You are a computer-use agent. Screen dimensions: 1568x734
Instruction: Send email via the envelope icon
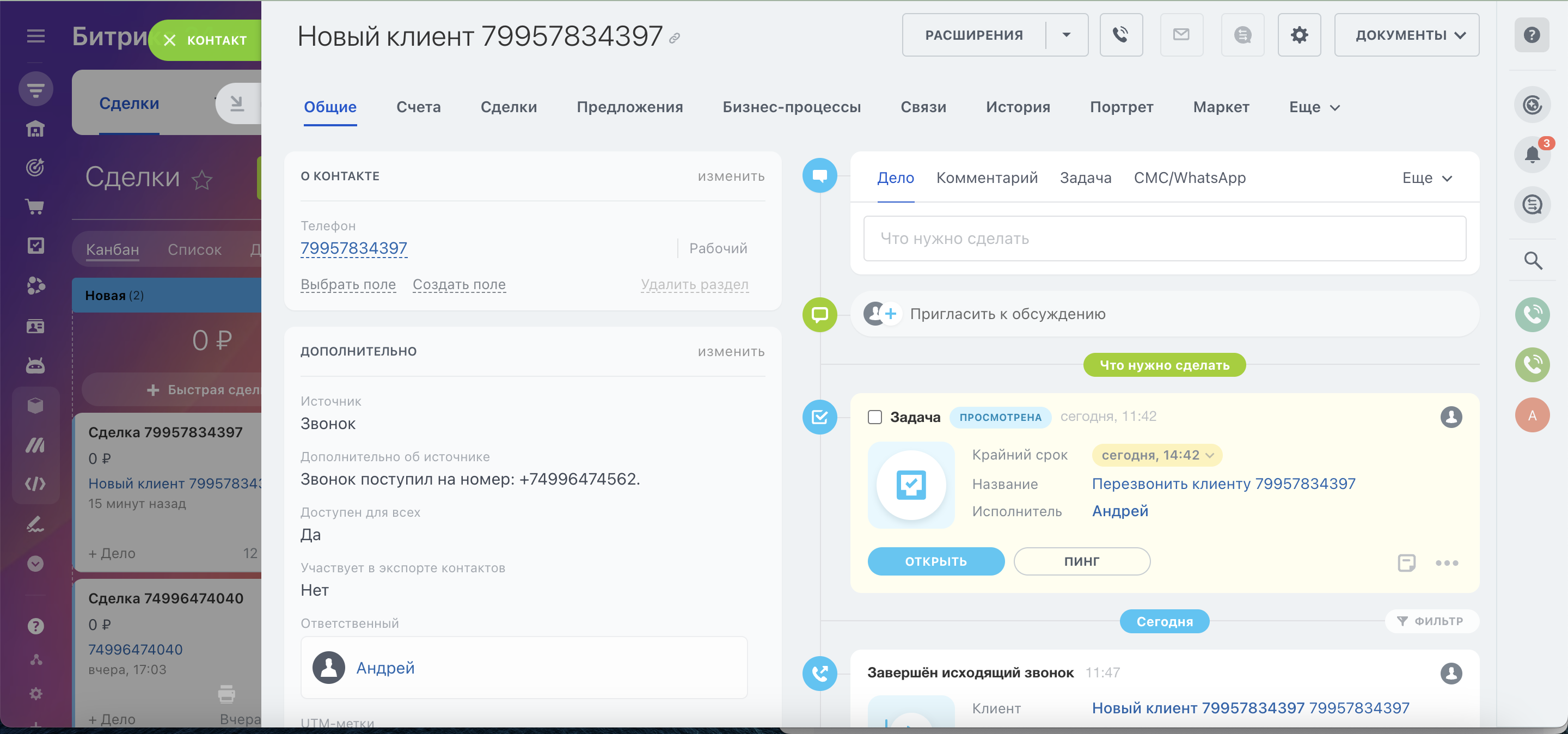[1181, 35]
